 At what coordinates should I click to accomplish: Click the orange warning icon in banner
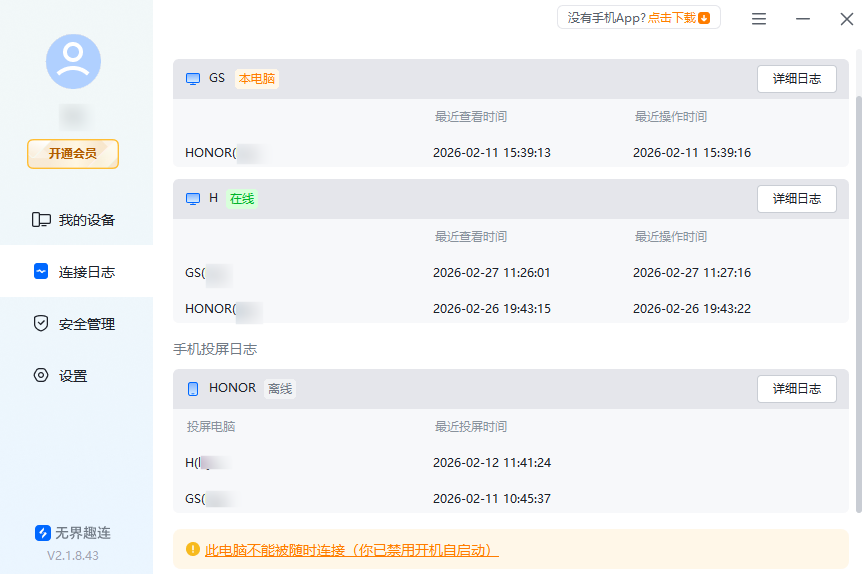pos(192,549)
